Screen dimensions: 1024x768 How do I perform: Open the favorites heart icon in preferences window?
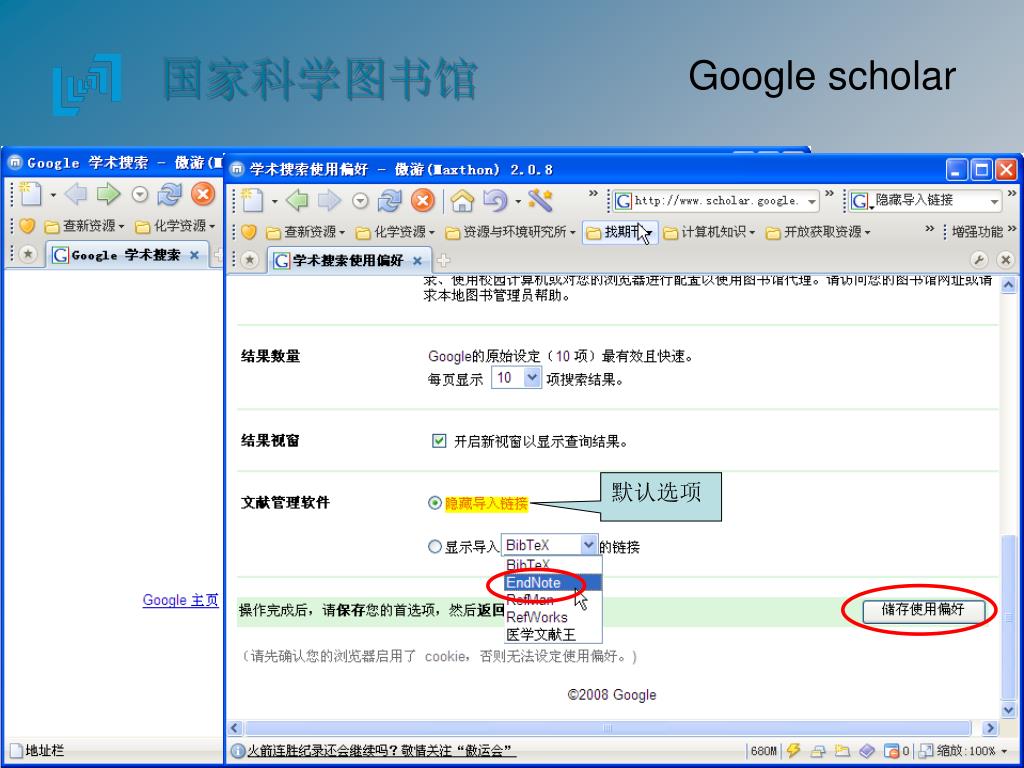(x=248, y=232)
